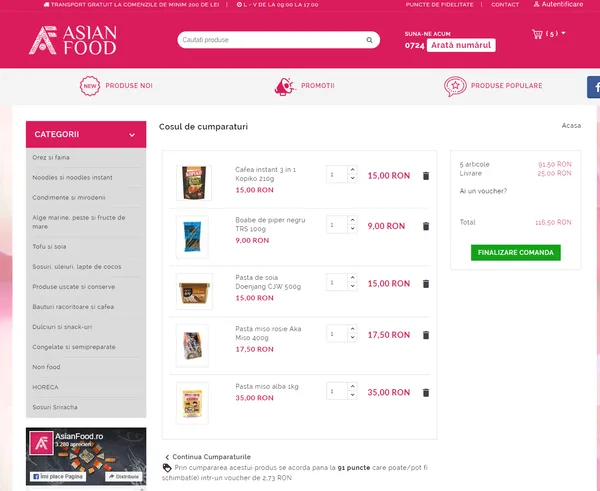
Task: Delete Cafea instant Kopiko from cart
Action: [x=426, y=176]
